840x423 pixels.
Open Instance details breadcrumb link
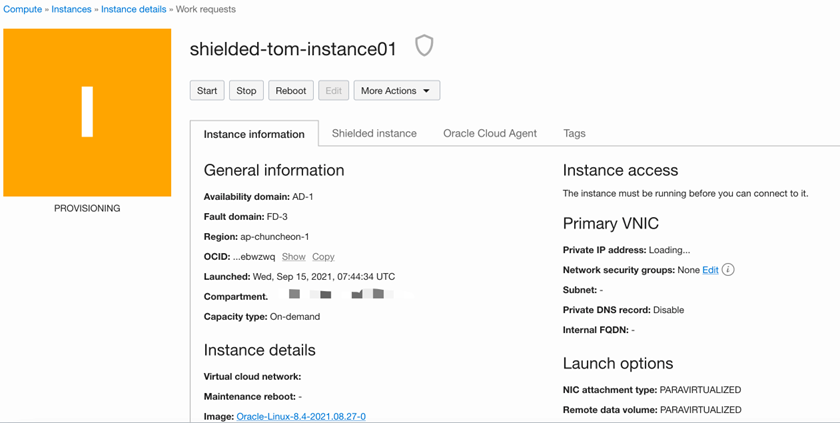tap(134, 9)
